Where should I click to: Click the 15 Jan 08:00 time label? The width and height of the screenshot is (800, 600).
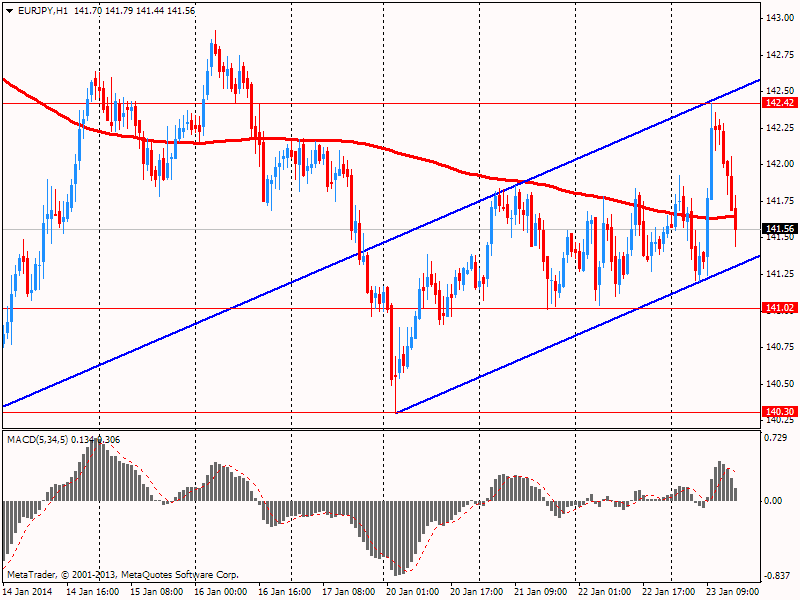point(157,591)
